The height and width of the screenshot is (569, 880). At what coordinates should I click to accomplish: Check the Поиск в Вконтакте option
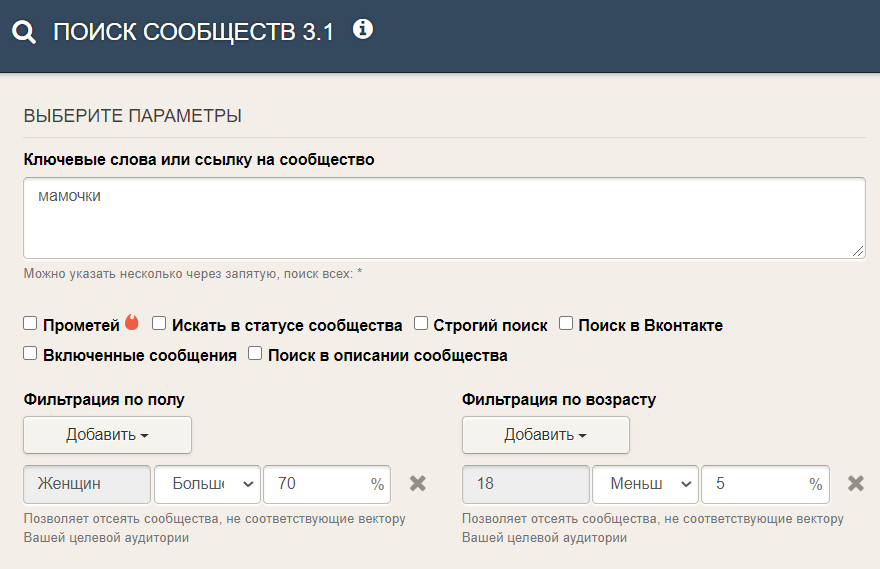(x=566, y=324)
